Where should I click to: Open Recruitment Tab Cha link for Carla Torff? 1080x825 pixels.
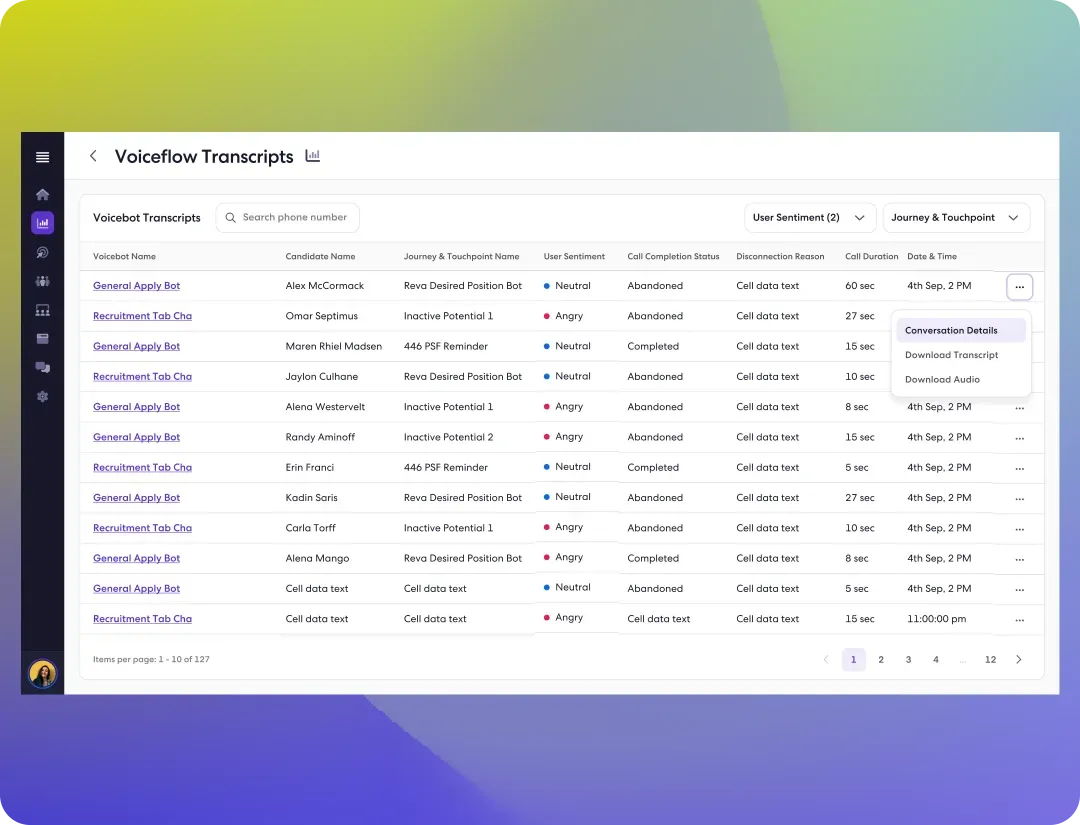(x=143, y=528)
